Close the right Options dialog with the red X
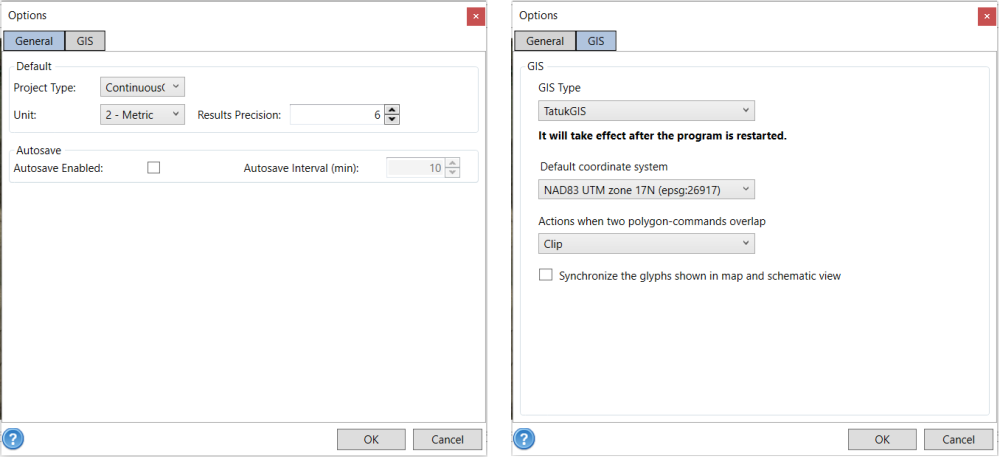The width and height of the screenshot is (1000, 459). click(985, 16)
